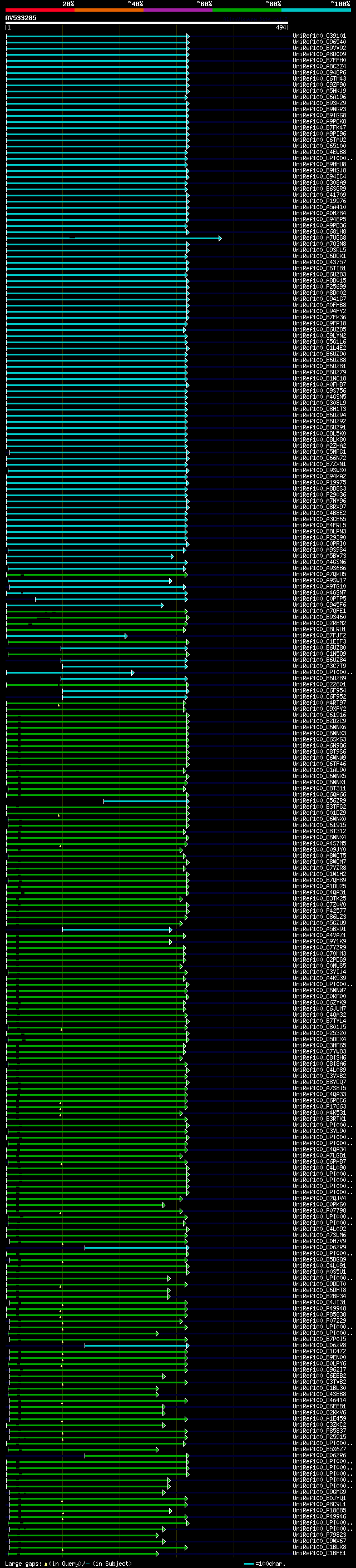Click the green ~80% identity legend segment
This screenshot has height=1568, width=356.
(247, 10)
